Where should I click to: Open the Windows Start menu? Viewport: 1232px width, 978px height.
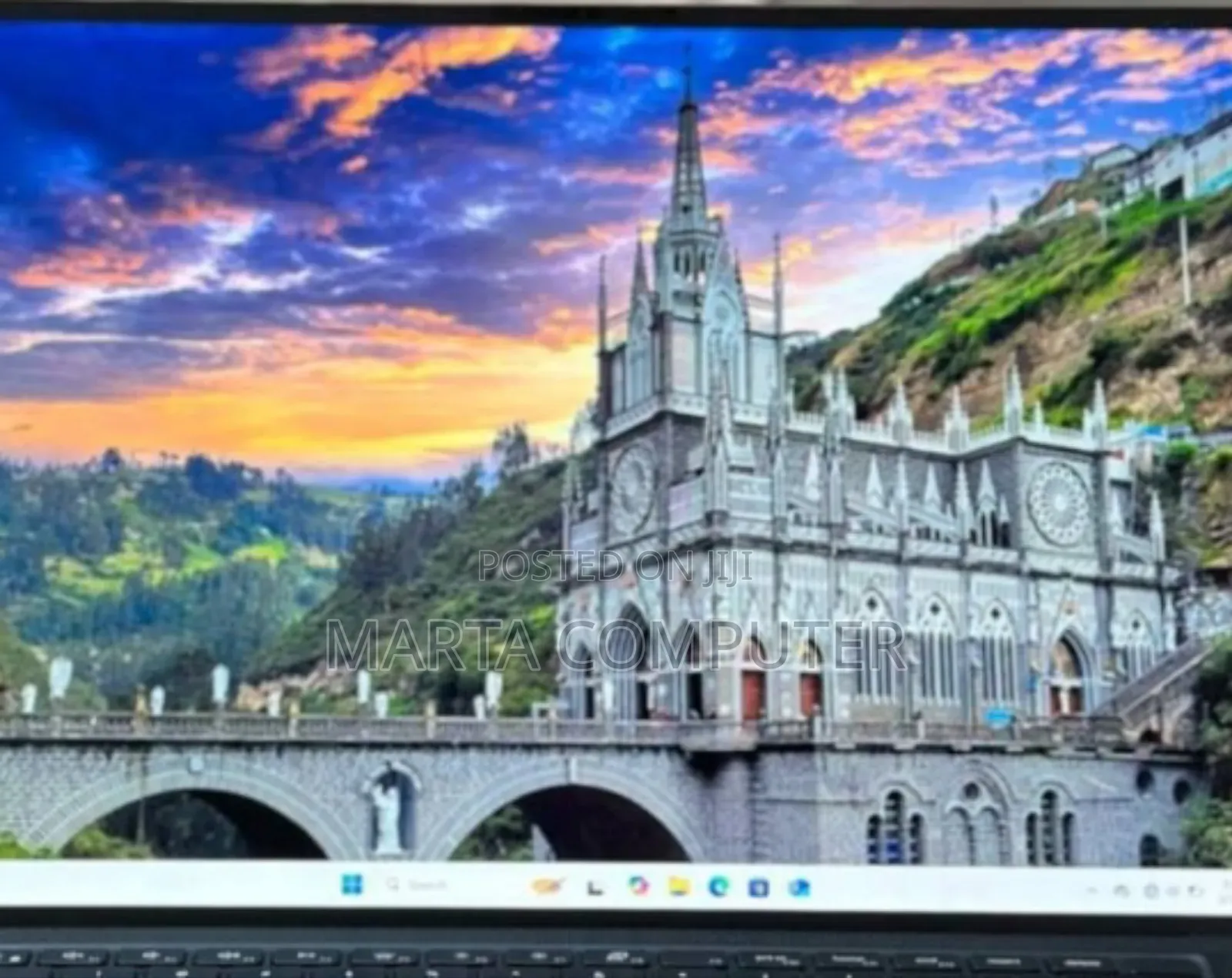click(x=352, y=885)
